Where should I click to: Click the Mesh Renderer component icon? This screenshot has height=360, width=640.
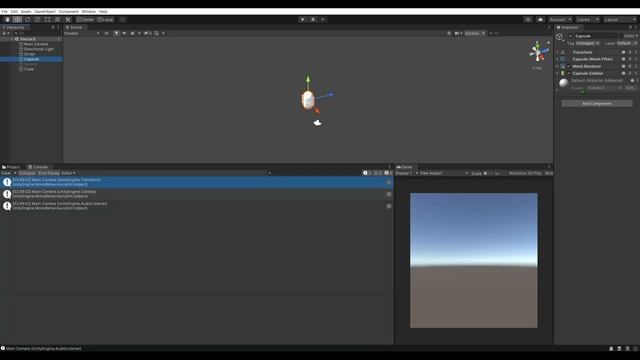[563, 66]
